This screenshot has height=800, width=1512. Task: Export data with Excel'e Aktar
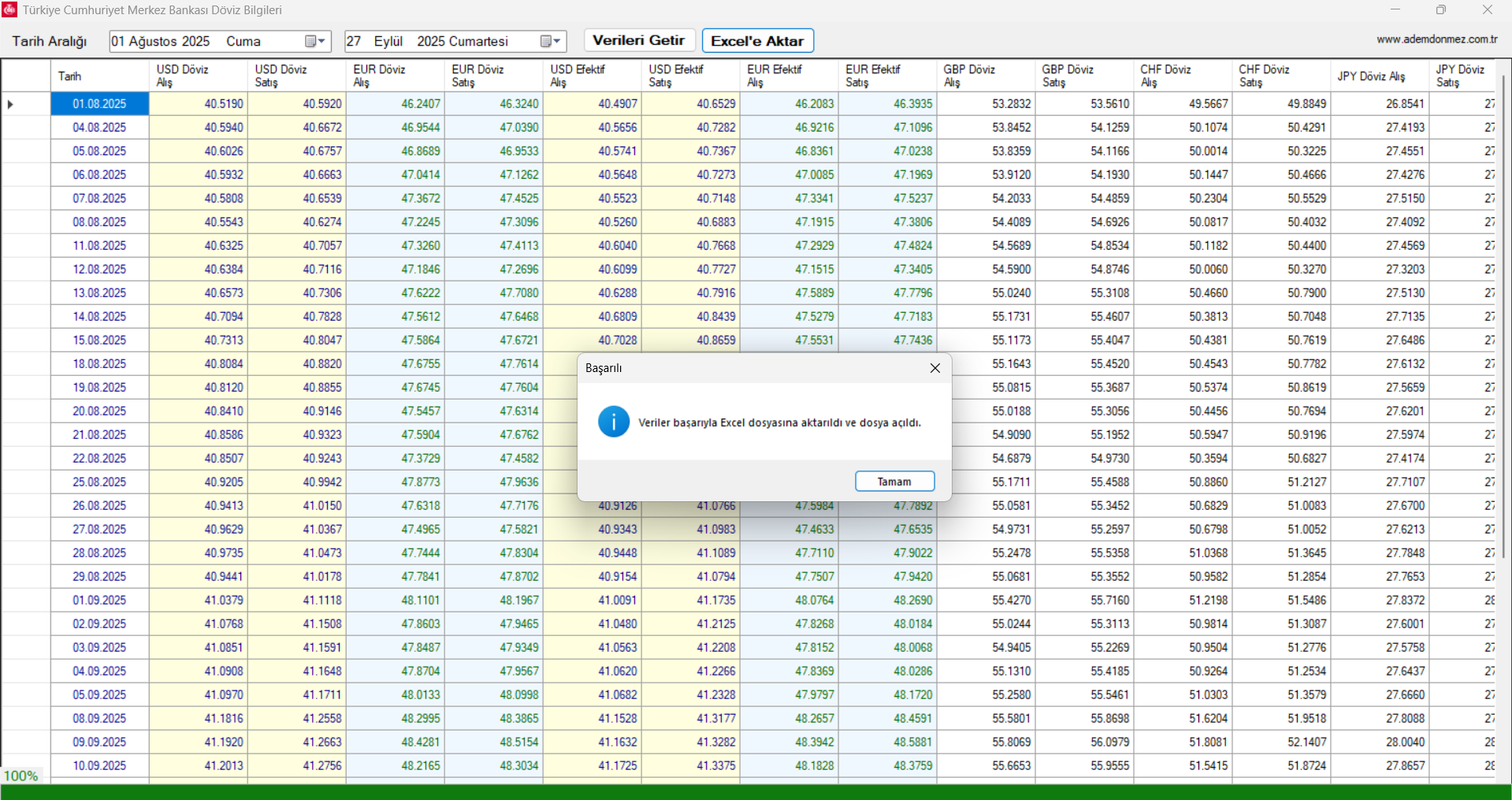click(757, 41)
